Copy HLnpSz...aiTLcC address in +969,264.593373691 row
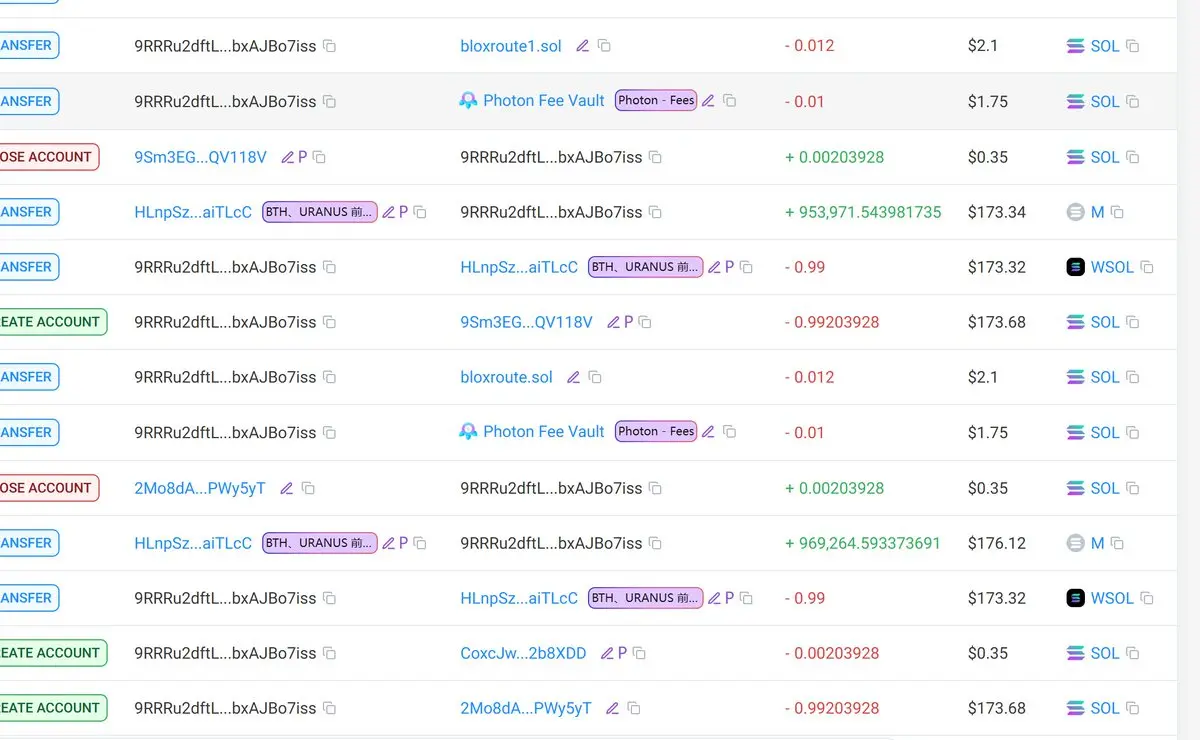Screen dimensions: 1200x740 (x=420, y=543)
